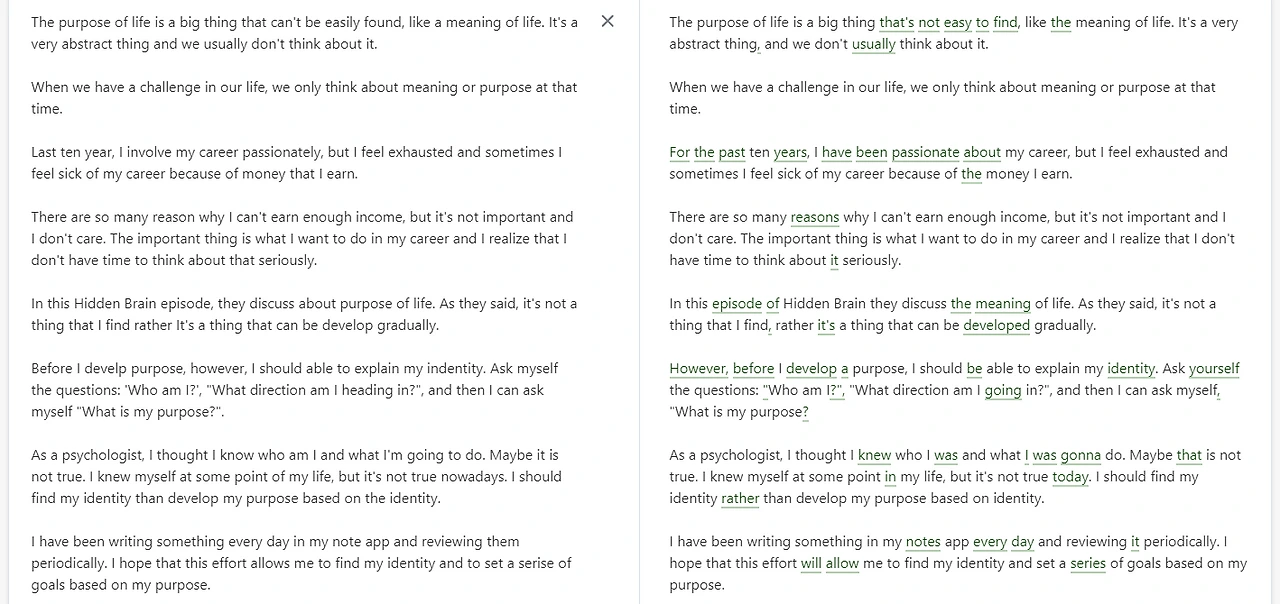Image resolution: width=1280 pixels, height=604 pixels.
Task: Click the underlined correction "today."
Action: (x=1071, y=477)
